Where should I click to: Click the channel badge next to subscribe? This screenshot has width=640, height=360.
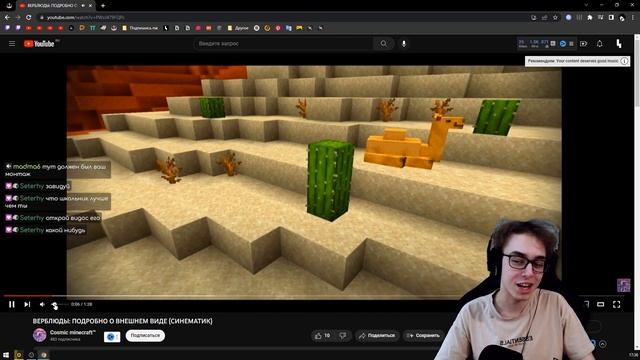pos(111,337)
